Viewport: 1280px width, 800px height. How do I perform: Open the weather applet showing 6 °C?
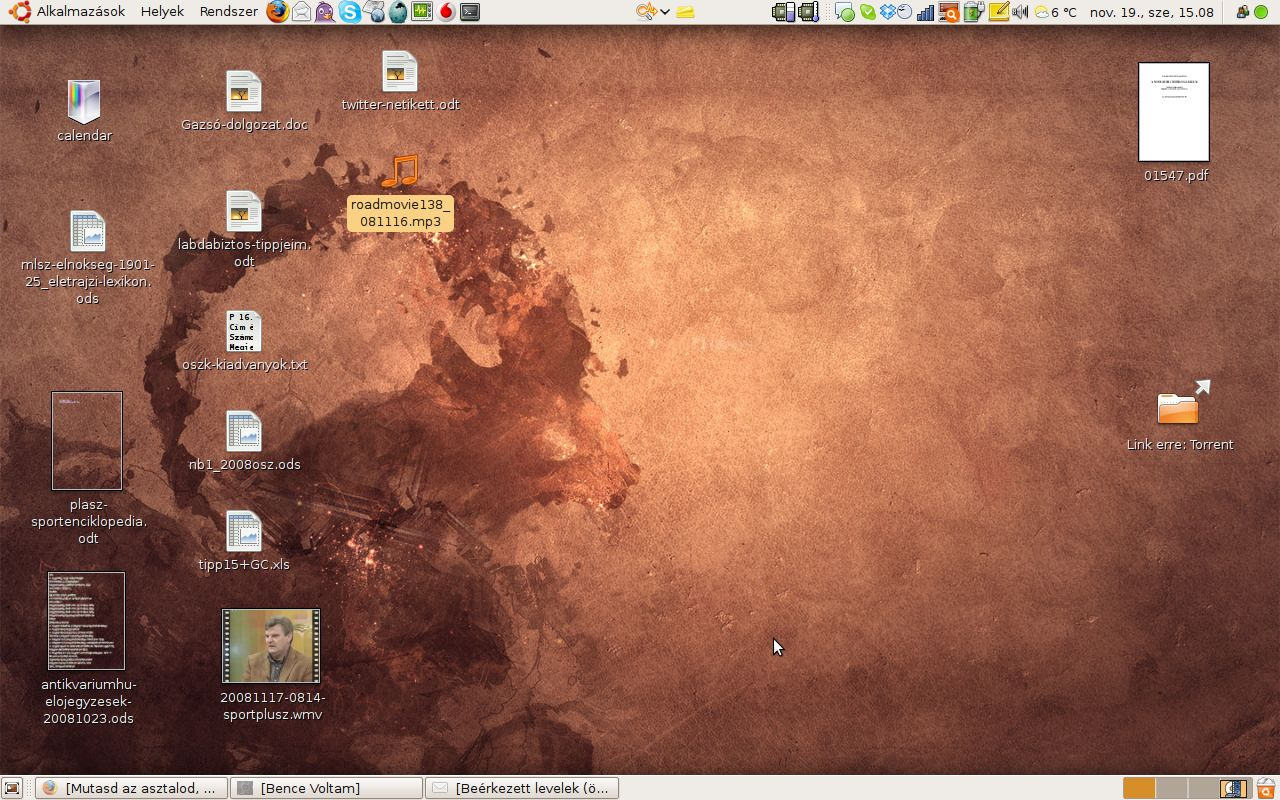tap(1056, 12)
